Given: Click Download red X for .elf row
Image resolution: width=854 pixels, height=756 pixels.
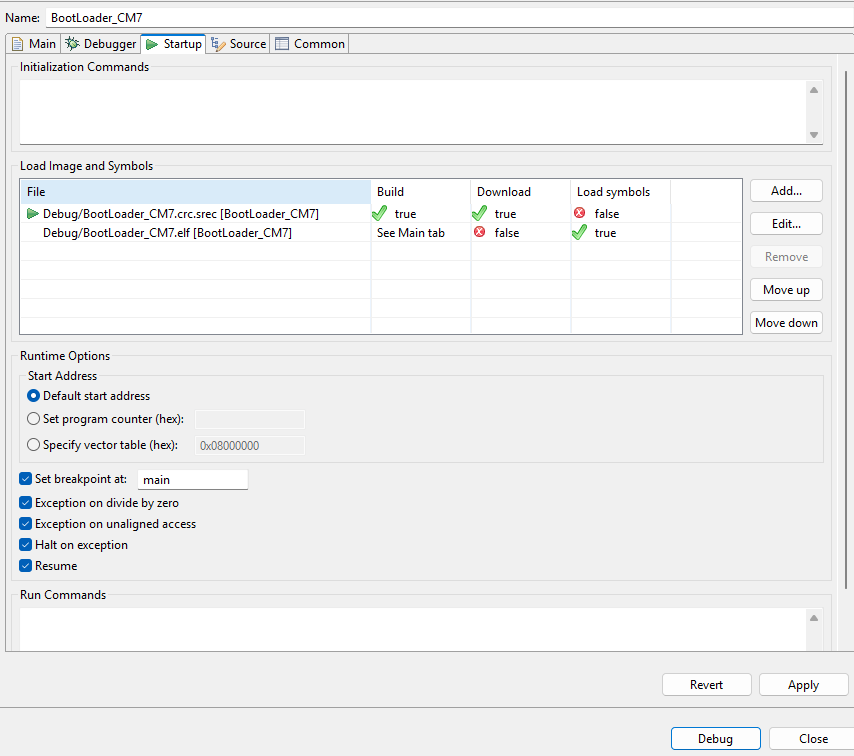Looking at the screenshot, I should click(479, 232).
